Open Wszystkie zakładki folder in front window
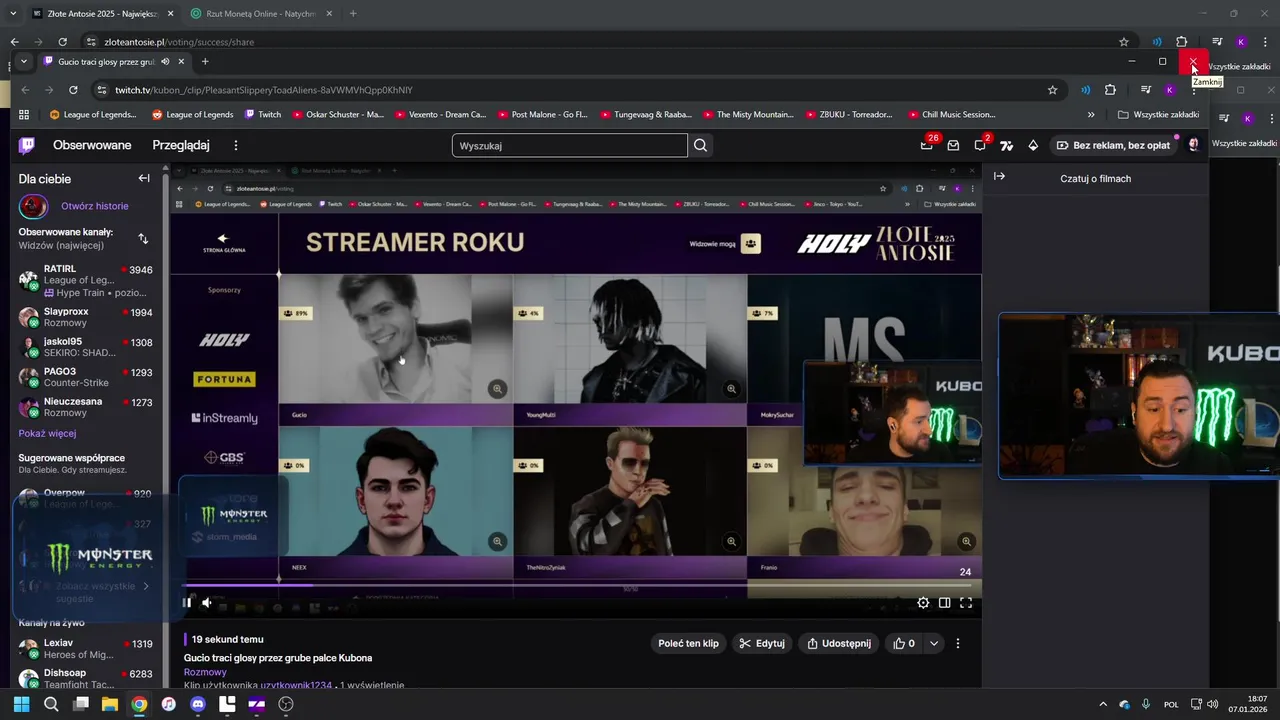The width and height of the screenshot is (1280, 720). 1158,115
